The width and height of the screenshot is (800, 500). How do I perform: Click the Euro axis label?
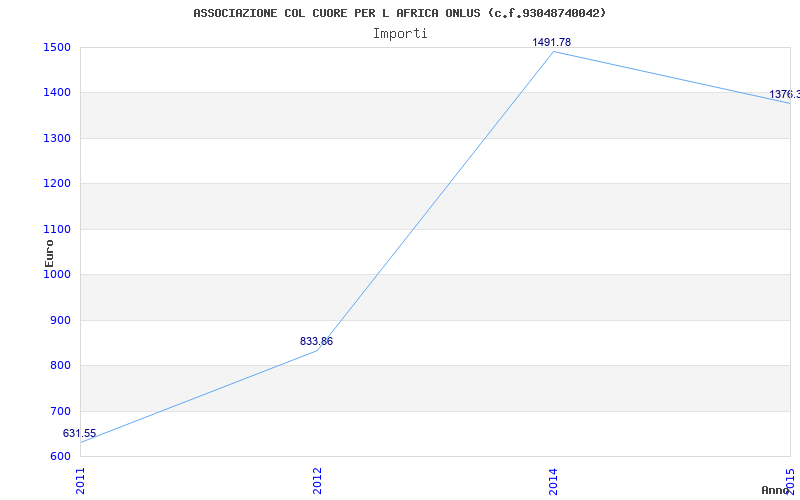click(49, 254)
